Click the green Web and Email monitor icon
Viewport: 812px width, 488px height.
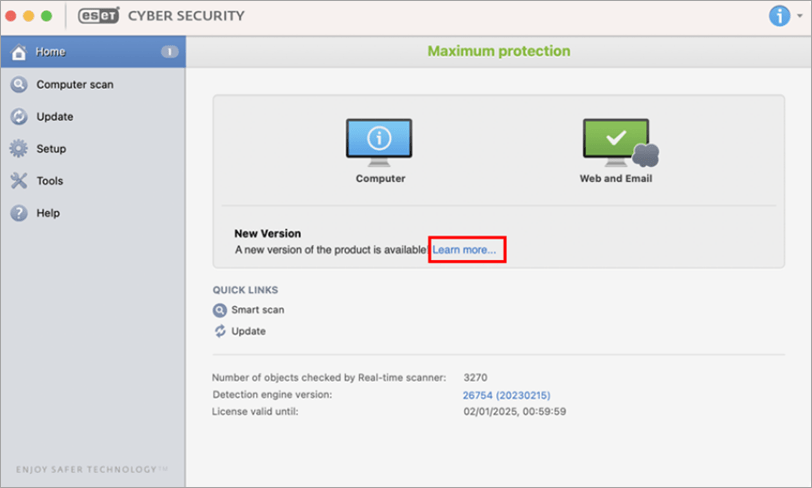click(x=620, y=142)
